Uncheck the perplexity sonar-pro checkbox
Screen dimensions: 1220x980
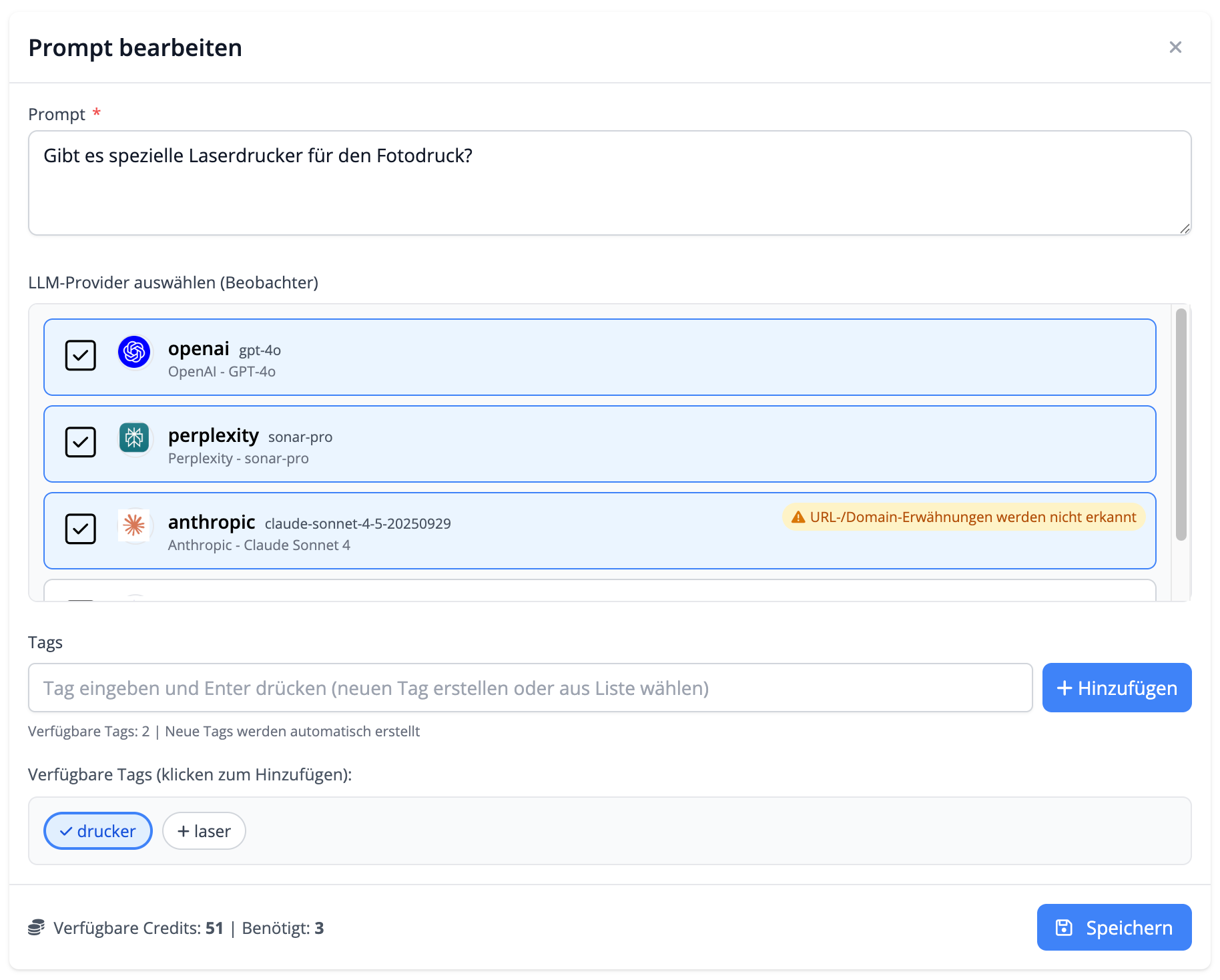point(81,442)
